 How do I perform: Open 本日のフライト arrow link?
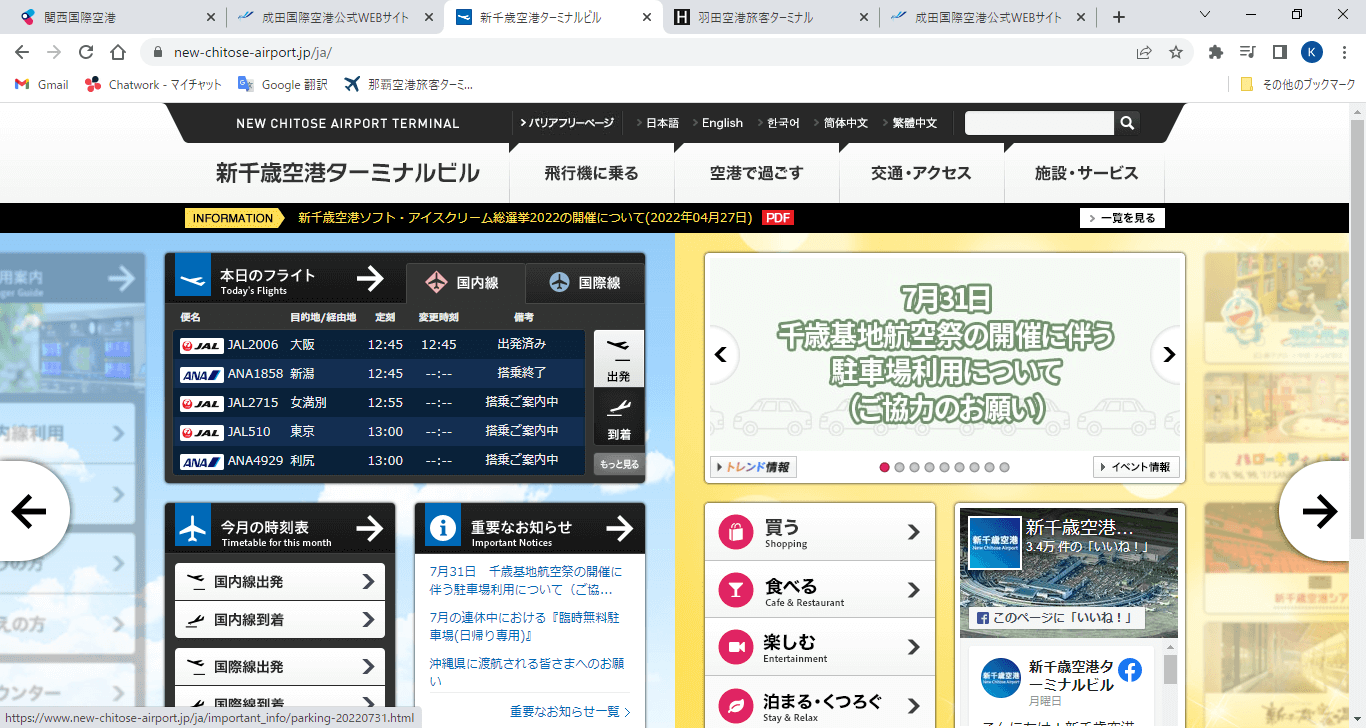tap(370, 278)
